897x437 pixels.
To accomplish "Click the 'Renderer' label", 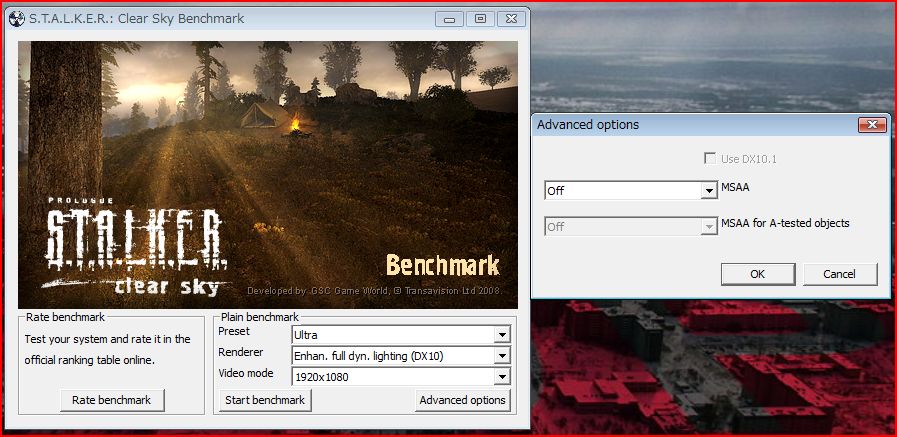I will pos(241,352).
